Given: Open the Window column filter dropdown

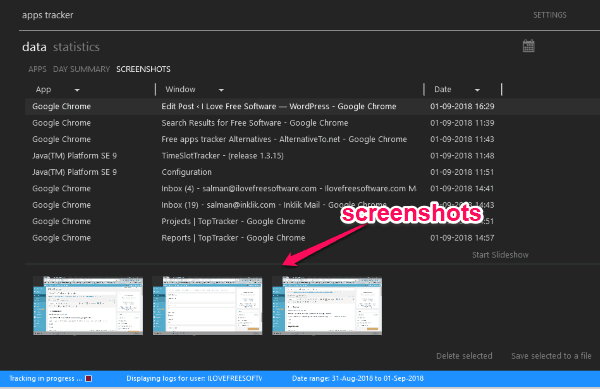Looking at the screenshot, I should pyautogui.click(x=221, y=90).
